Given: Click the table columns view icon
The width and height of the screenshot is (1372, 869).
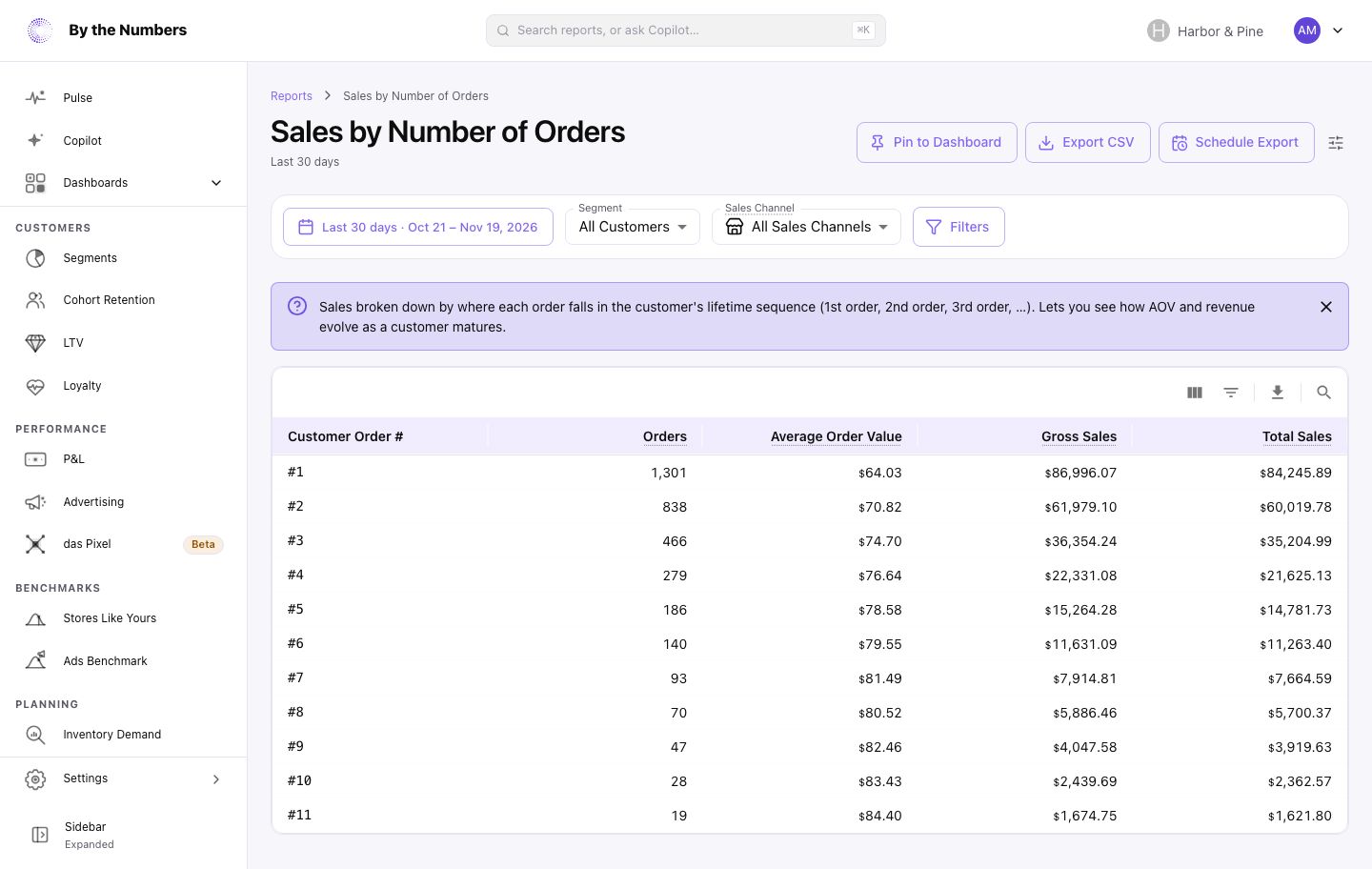Looking at the screenshot, I should [x=1195, y=393].
